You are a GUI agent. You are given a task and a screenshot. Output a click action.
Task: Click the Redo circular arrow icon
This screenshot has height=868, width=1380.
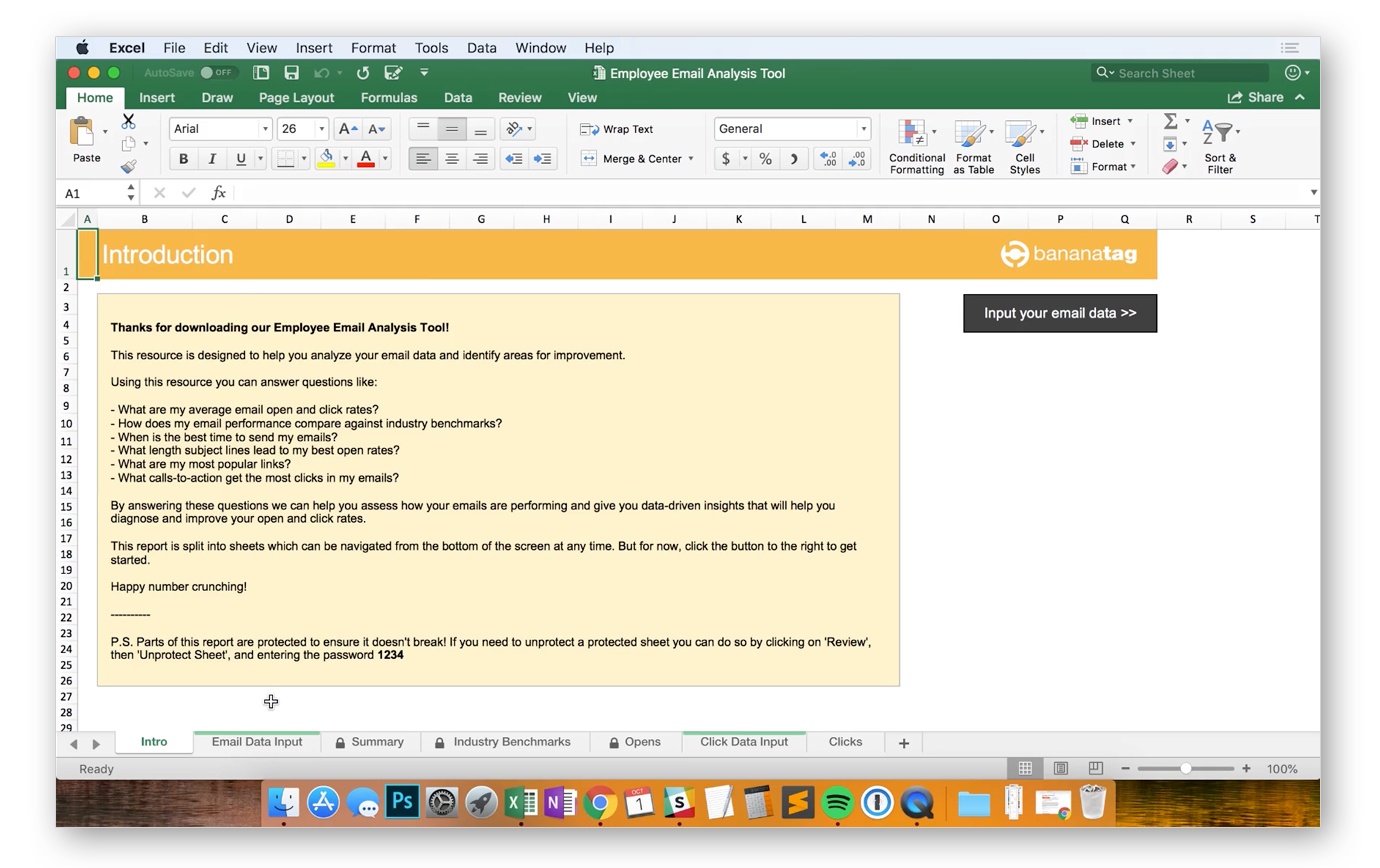363,73
